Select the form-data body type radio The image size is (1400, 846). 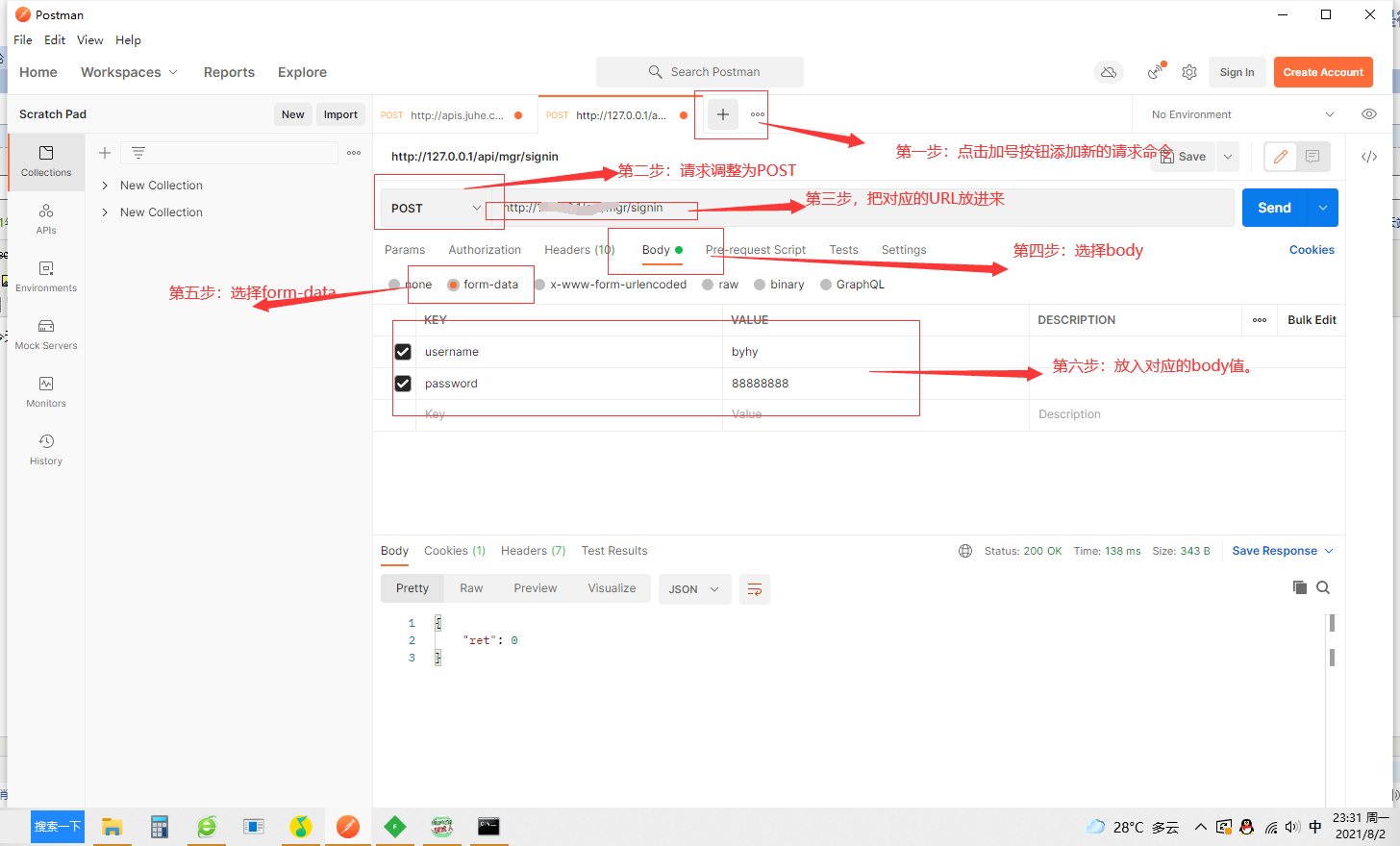453,285
